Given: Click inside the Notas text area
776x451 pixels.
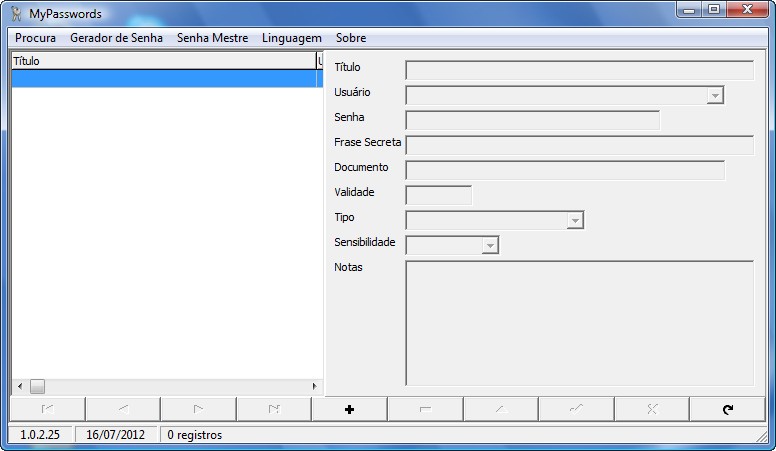Looking at the screenshot, I should [x=579, y=323].
